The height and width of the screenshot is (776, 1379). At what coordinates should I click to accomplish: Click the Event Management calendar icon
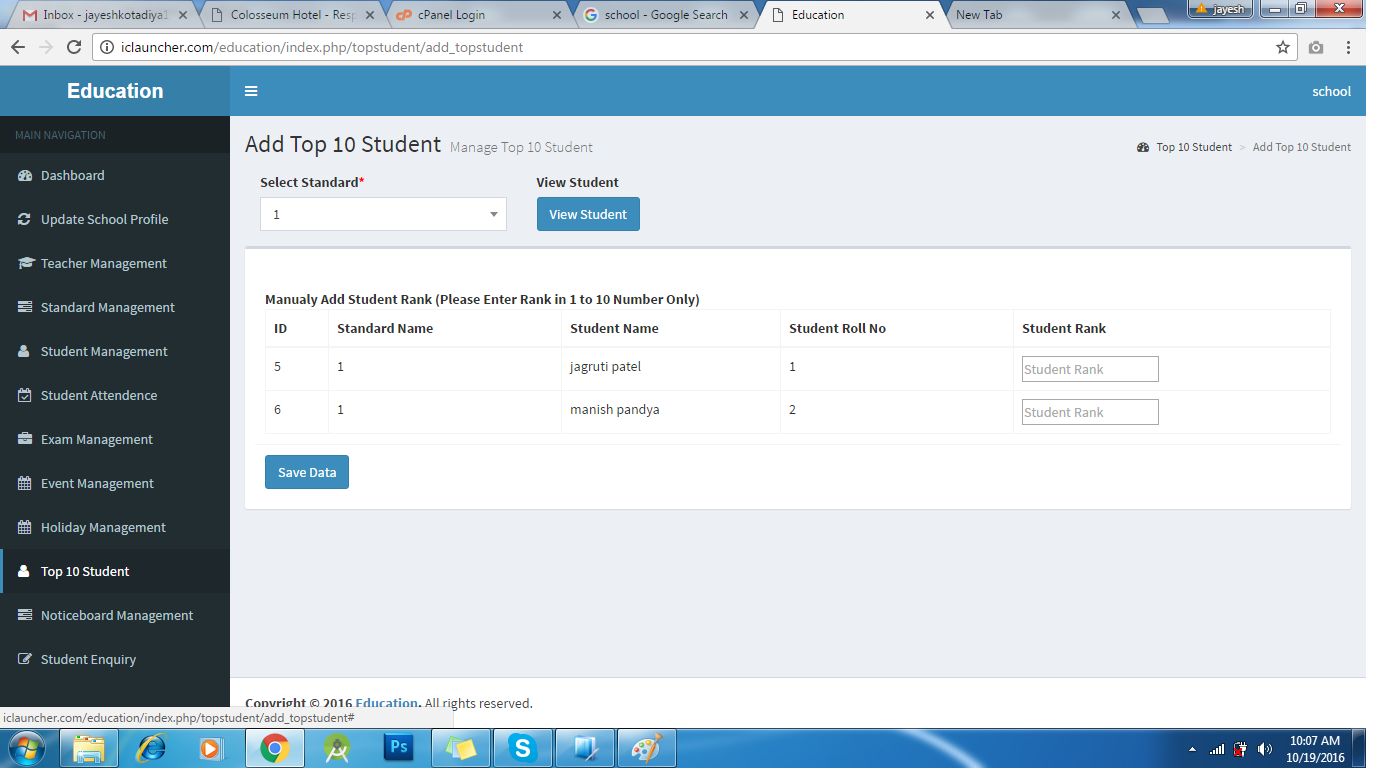(x=24, y=483)
